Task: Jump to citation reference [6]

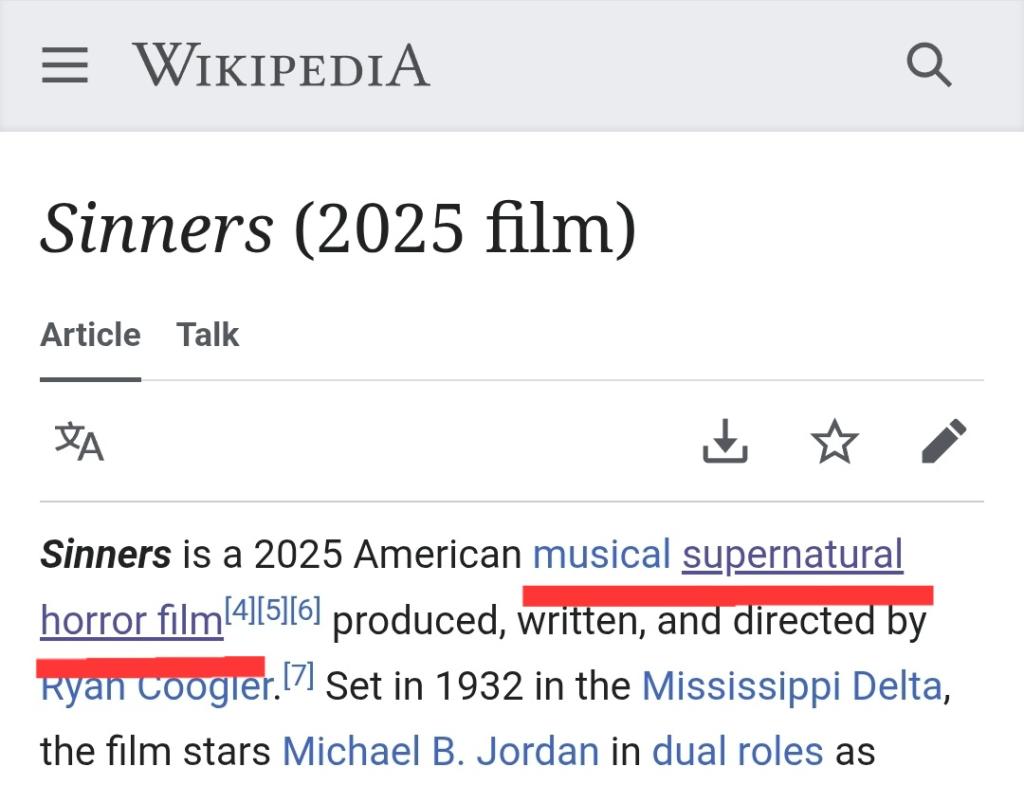Action: (x=305, y=610)
